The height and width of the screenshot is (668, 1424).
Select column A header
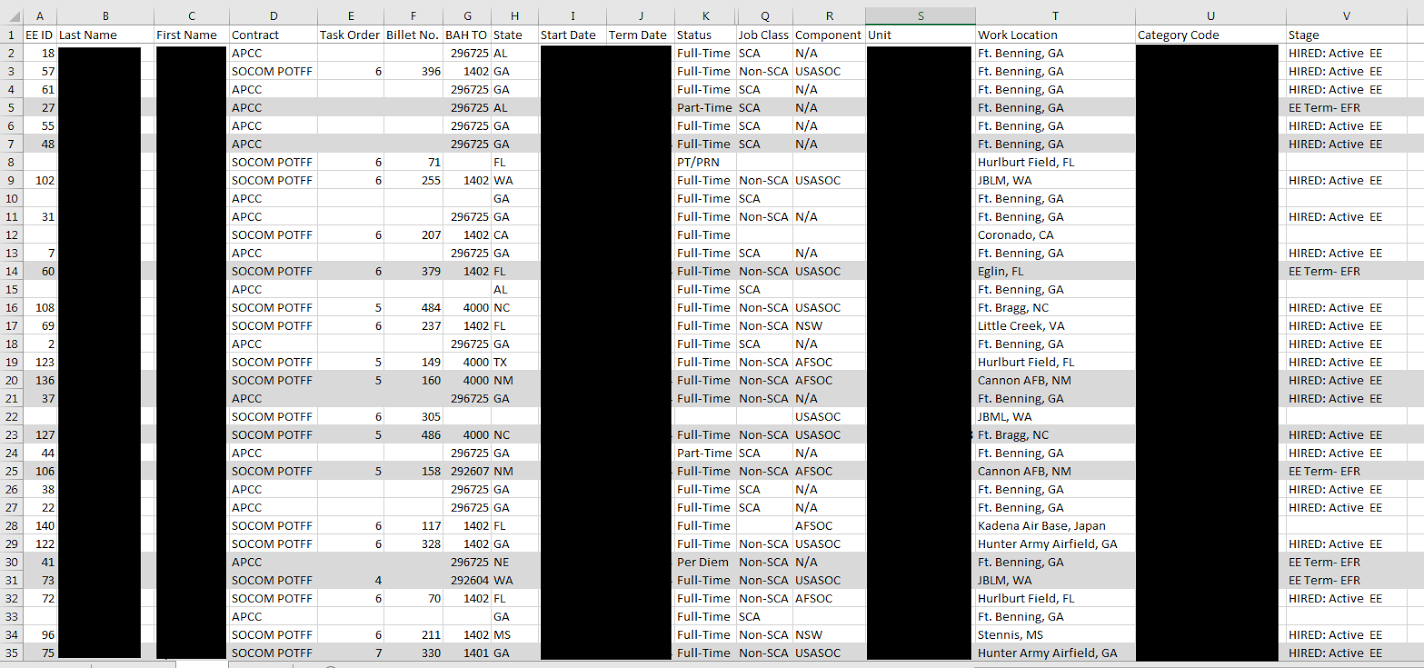(x=40, y=16)
